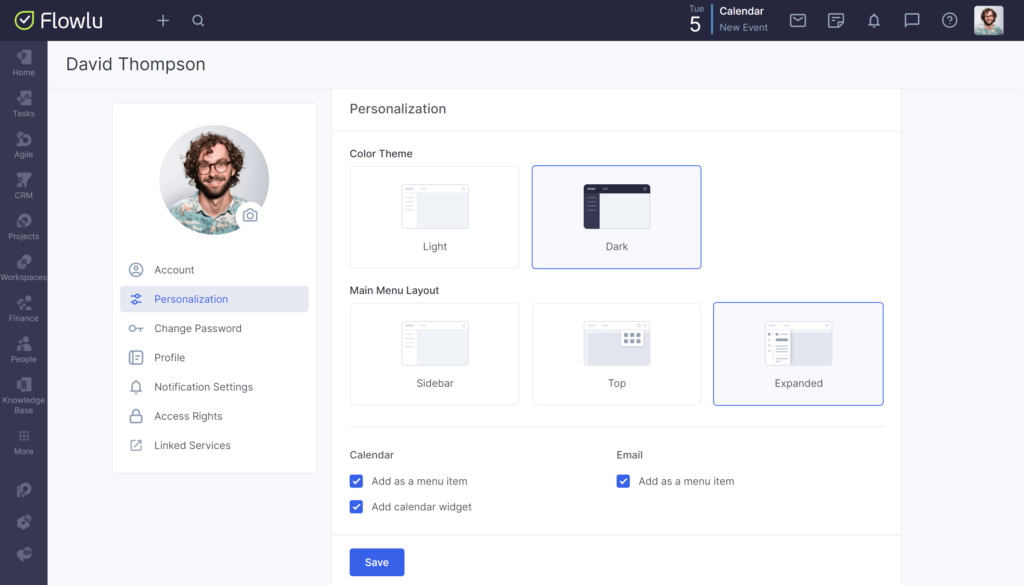Select the Light color theme
Image resolution: width=1024 pixels, height=585 pixels.
[x=434, y=217]
